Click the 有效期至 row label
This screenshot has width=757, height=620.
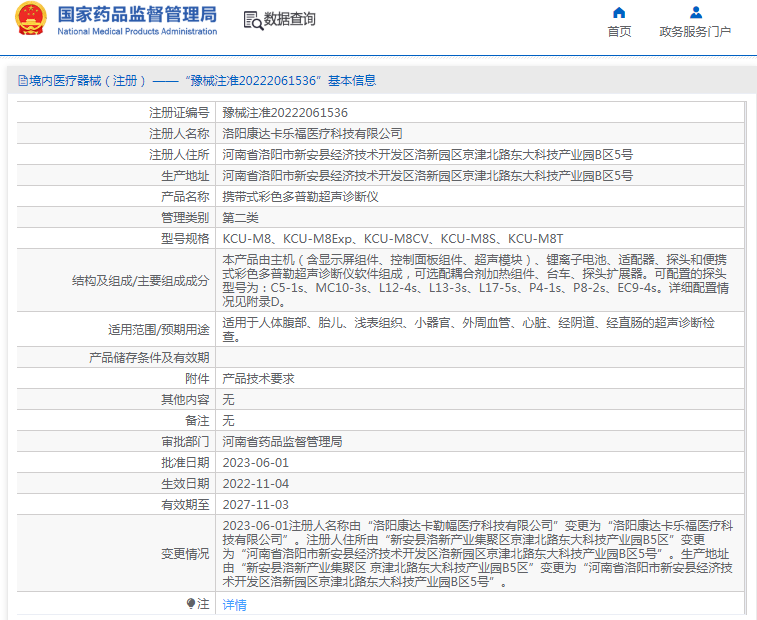point(185,505)
